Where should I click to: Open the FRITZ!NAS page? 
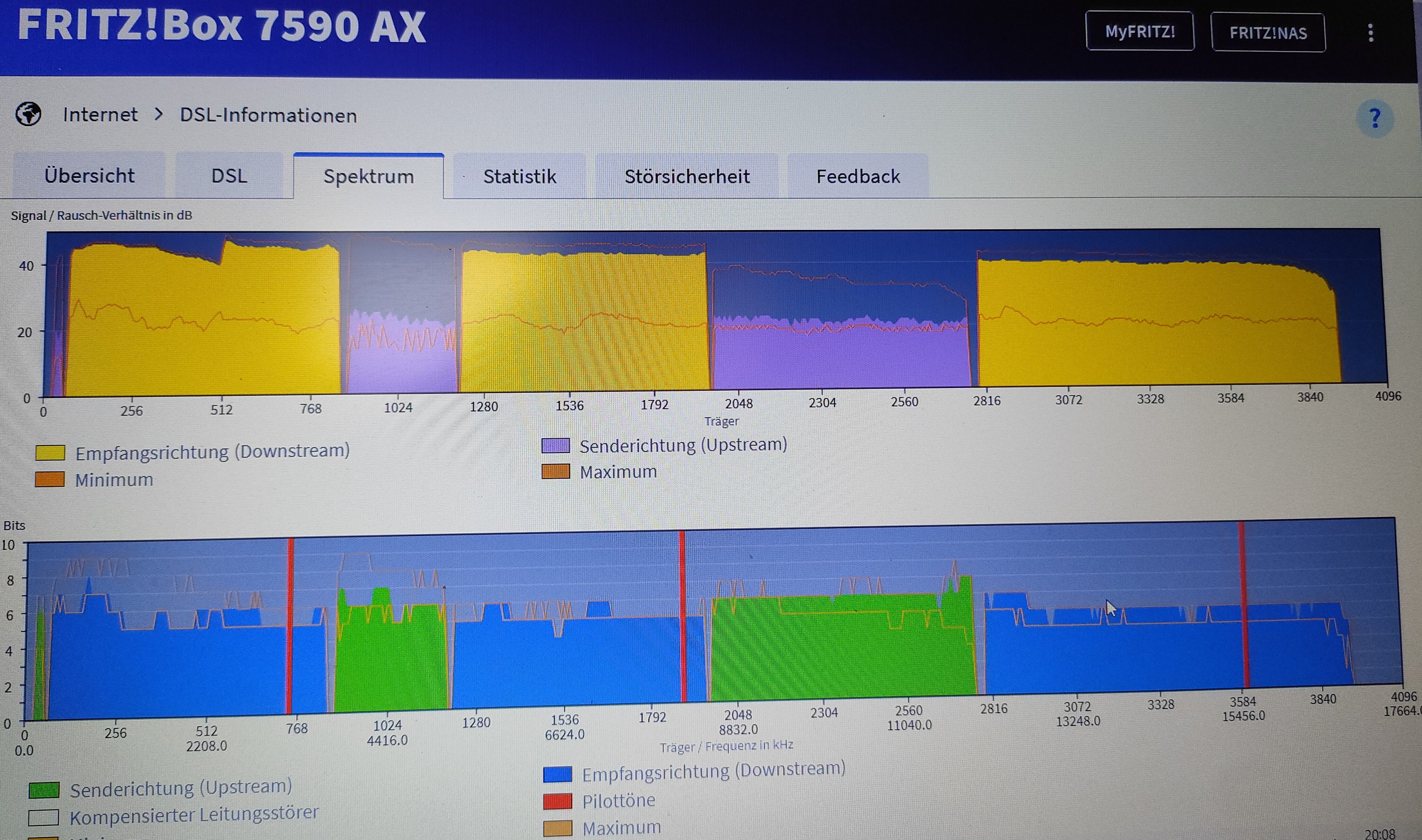[x=1268, y=33]
